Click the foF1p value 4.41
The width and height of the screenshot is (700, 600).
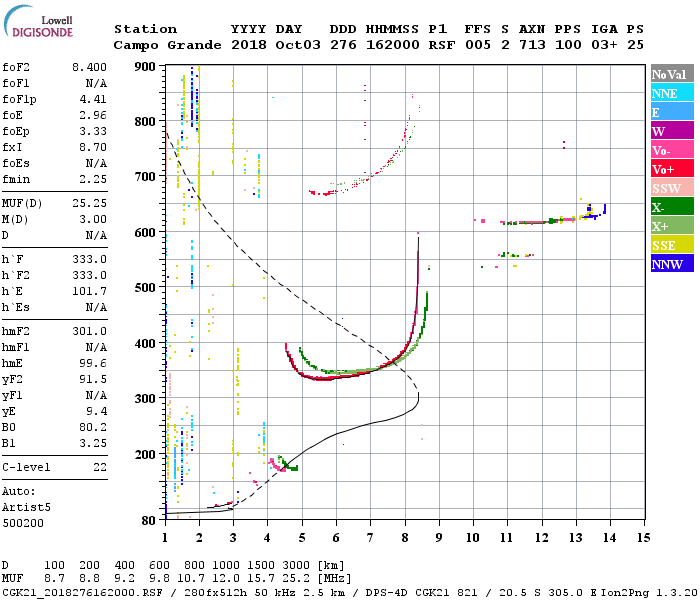click(93, 99)
